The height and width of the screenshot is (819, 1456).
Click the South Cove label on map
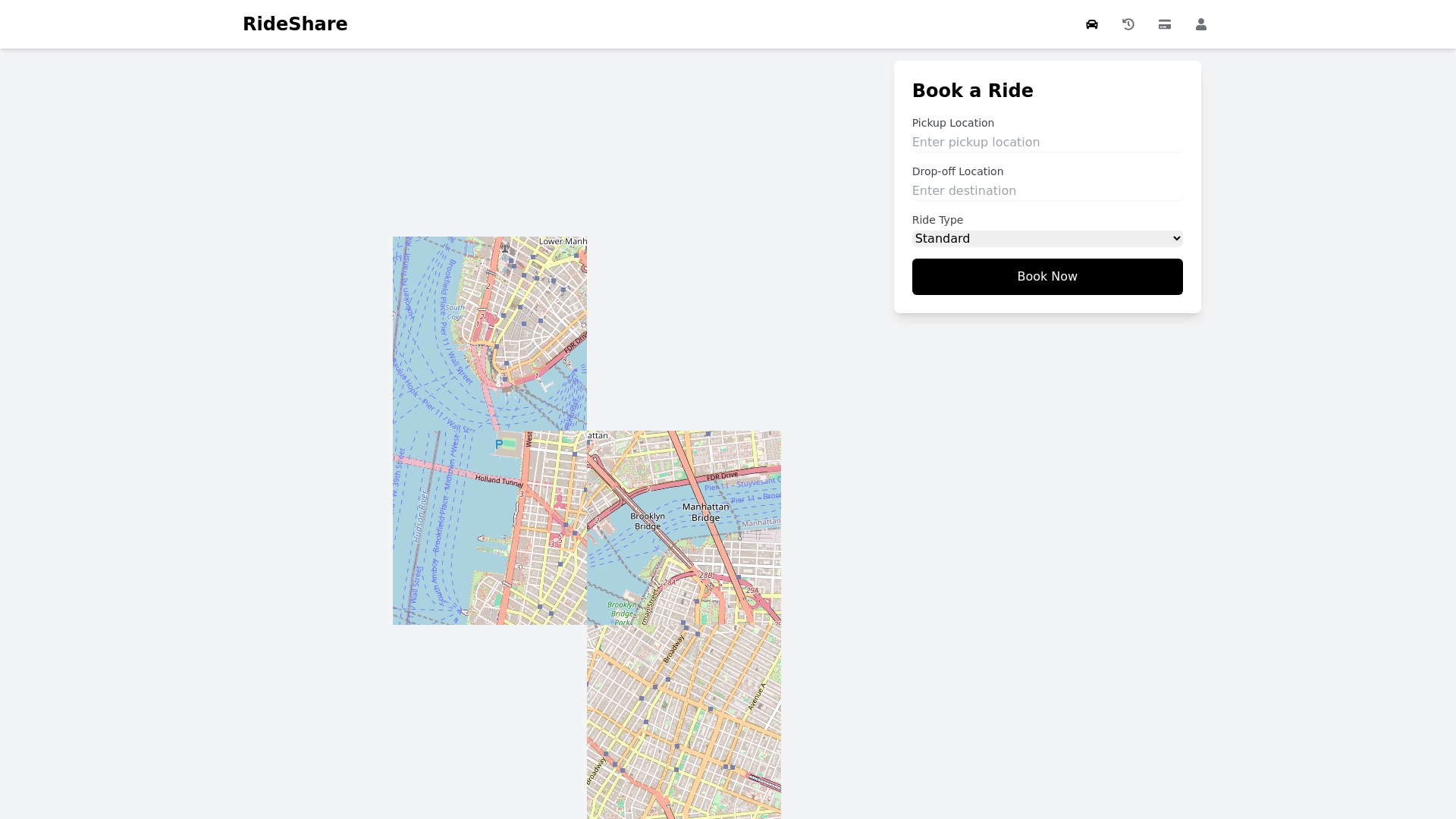[x=455, y=312]
